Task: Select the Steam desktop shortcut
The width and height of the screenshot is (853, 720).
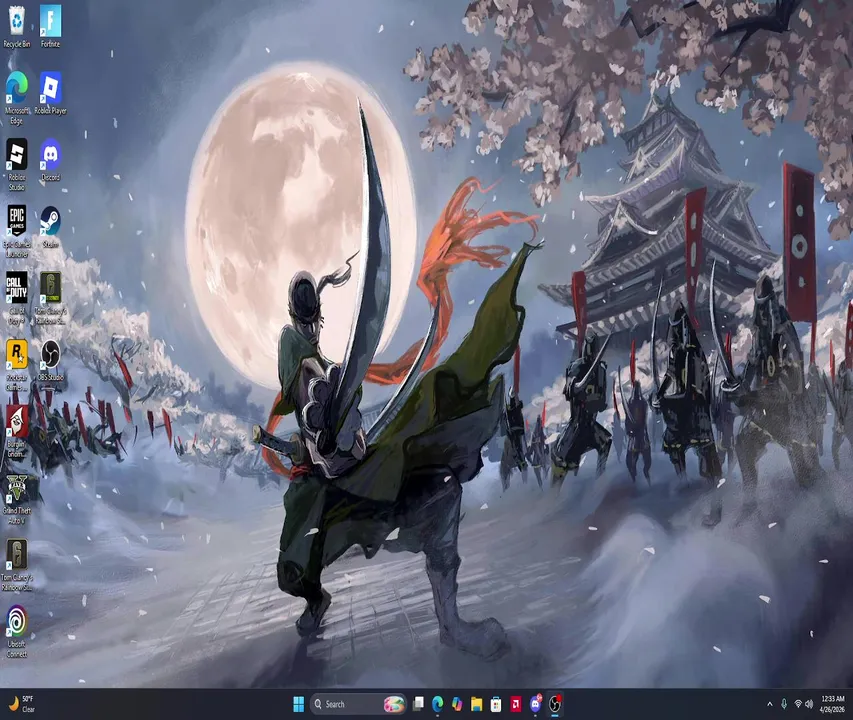Action: click(x=51, y=227)
